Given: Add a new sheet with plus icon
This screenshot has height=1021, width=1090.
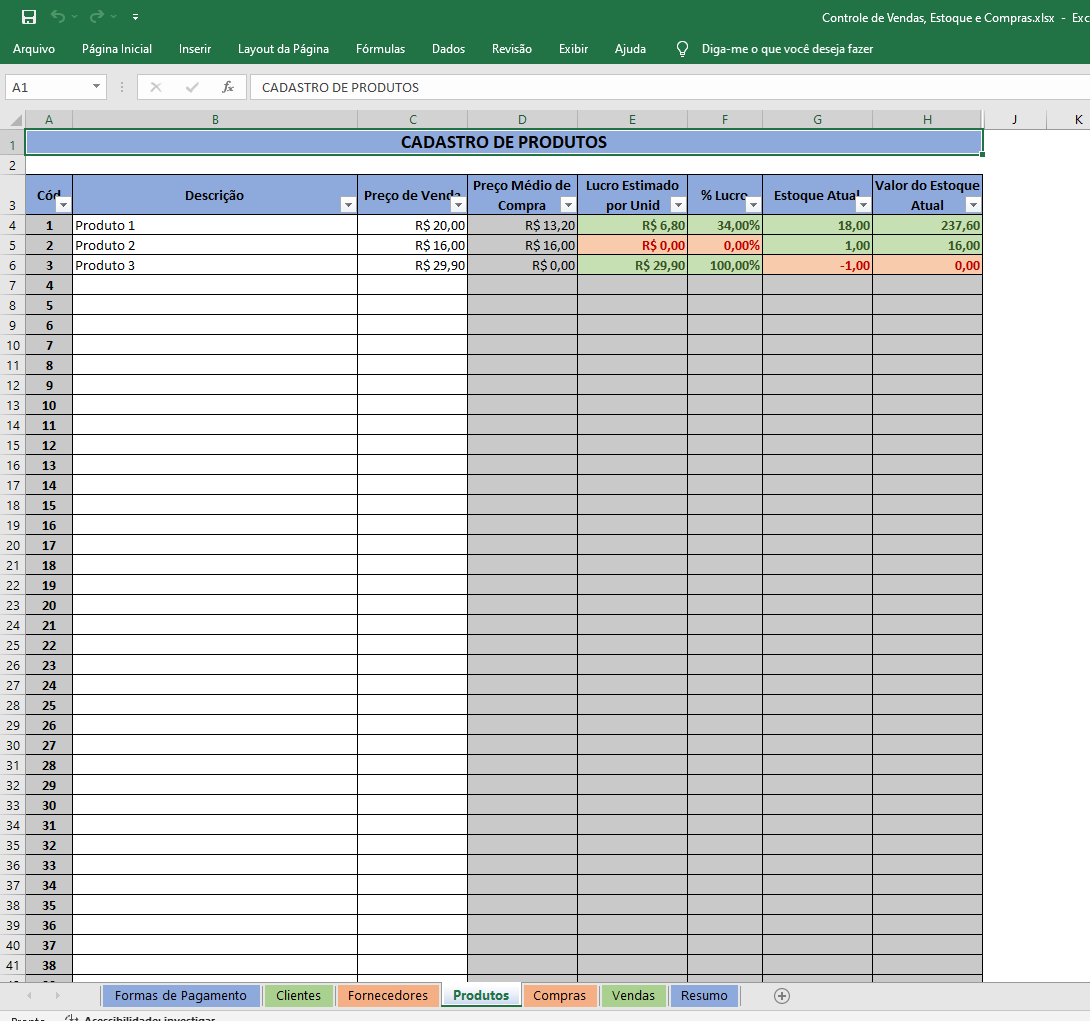Looking at the screenshot, I should point(782,995).
